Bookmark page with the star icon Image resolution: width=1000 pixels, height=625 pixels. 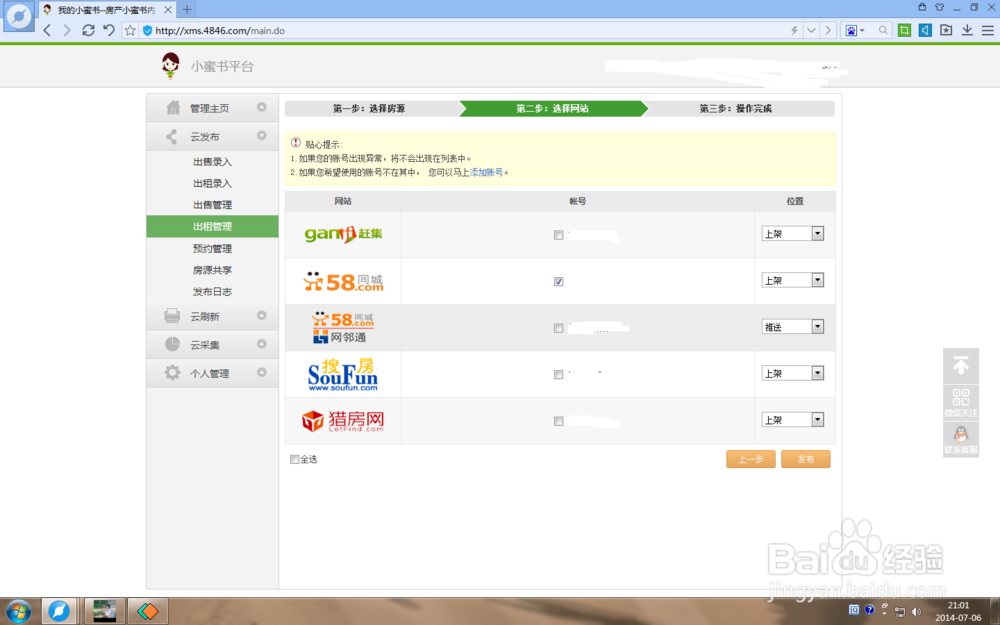[130, 30]
